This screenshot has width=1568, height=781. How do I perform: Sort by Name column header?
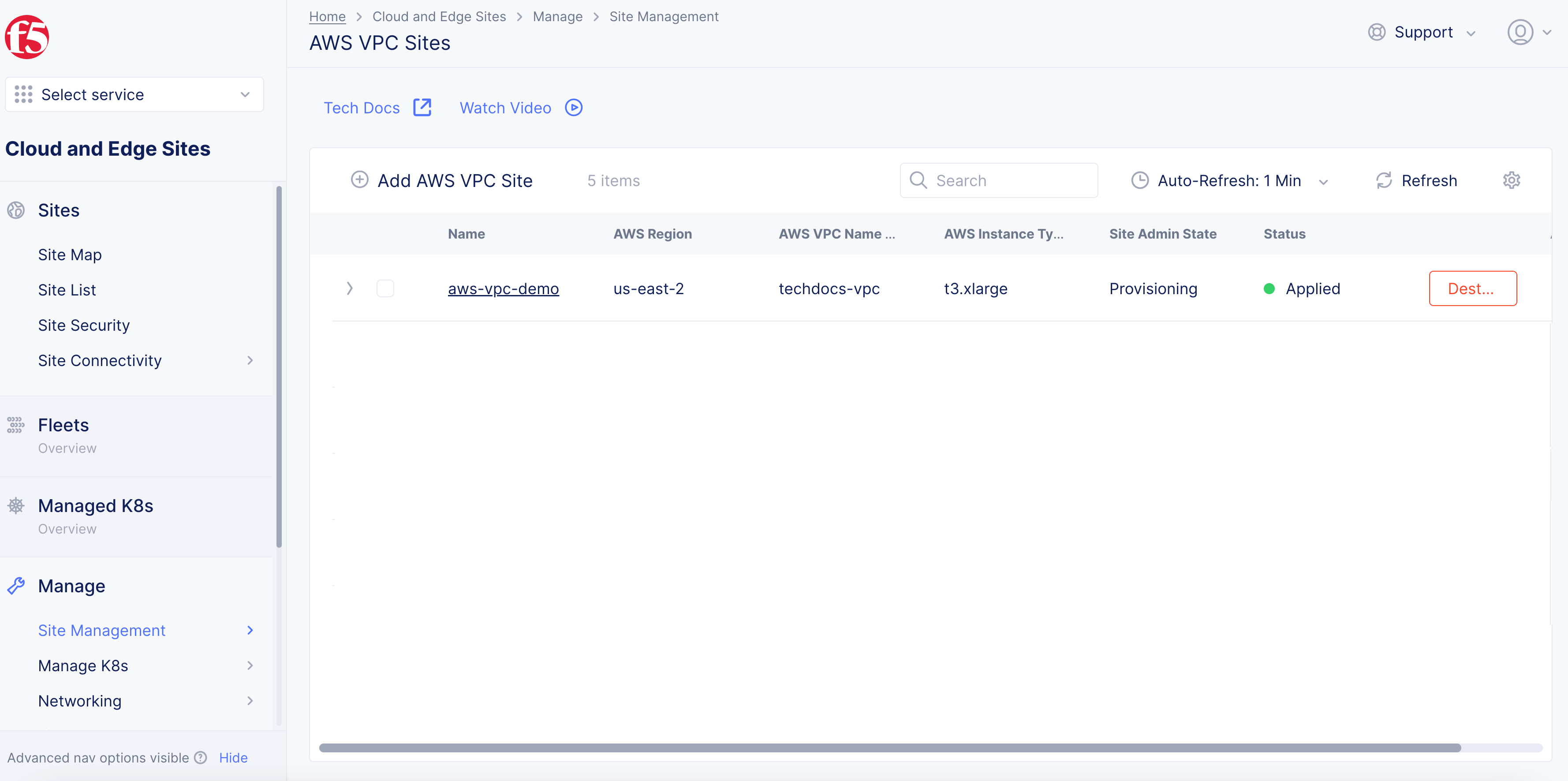click(466, 234)
